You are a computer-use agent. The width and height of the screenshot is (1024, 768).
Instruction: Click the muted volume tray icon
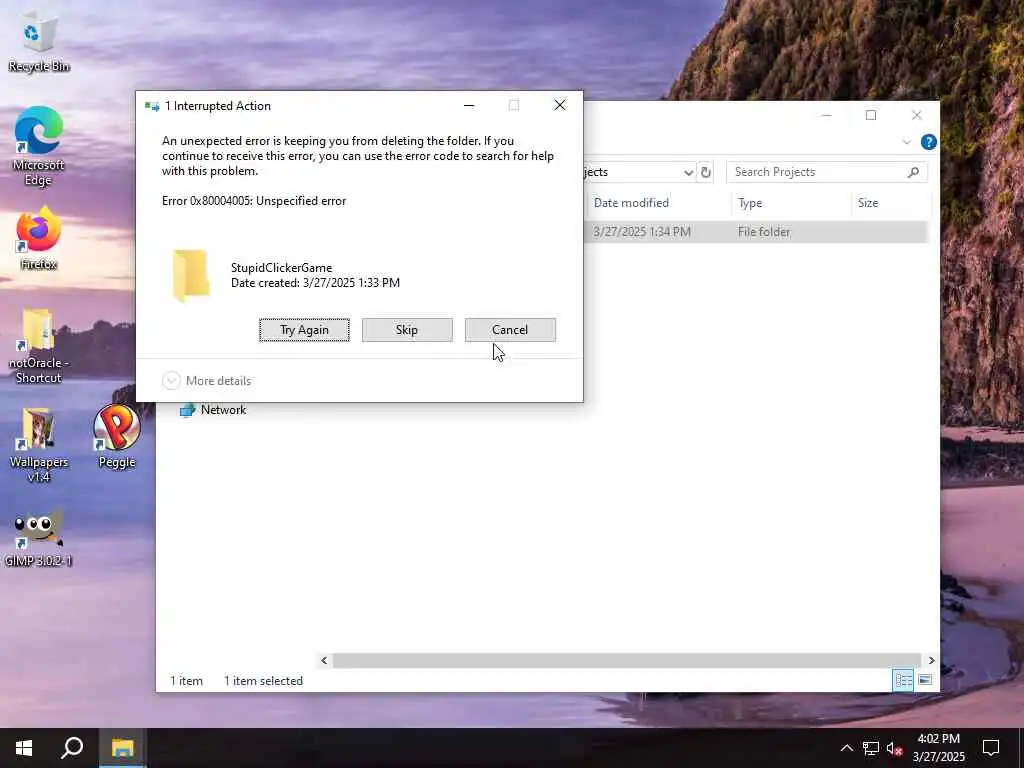point(894,748)
